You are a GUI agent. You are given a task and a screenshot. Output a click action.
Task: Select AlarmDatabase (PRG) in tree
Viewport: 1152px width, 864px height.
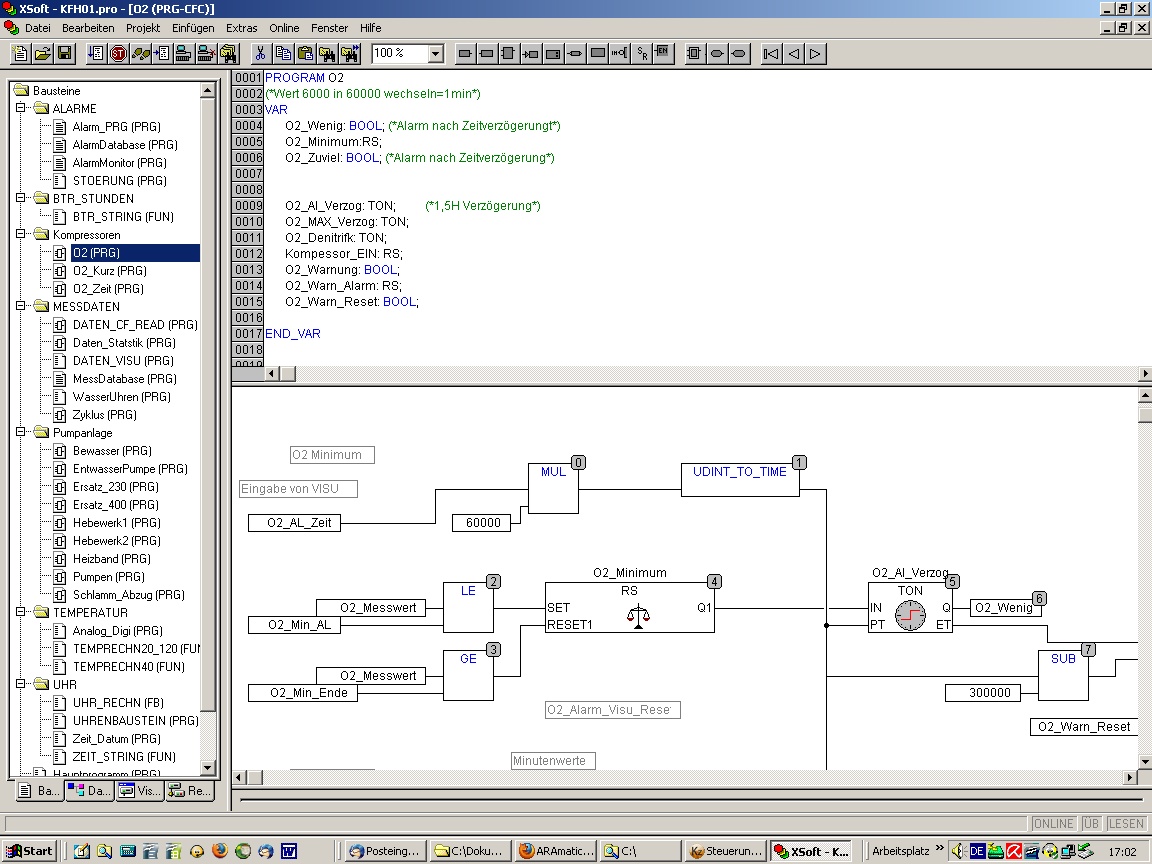(125, 145)
